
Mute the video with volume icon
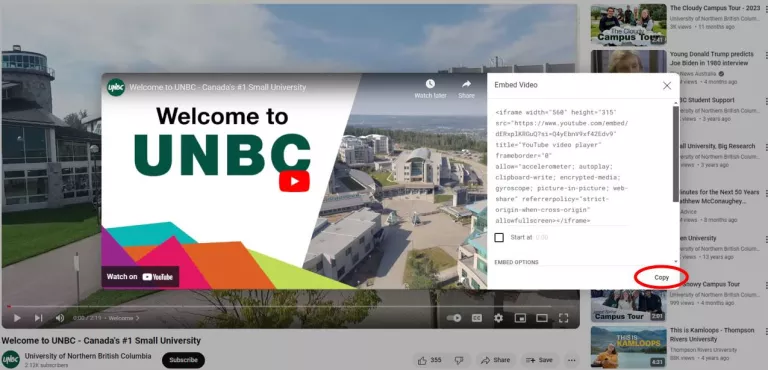tap(60, 318)
